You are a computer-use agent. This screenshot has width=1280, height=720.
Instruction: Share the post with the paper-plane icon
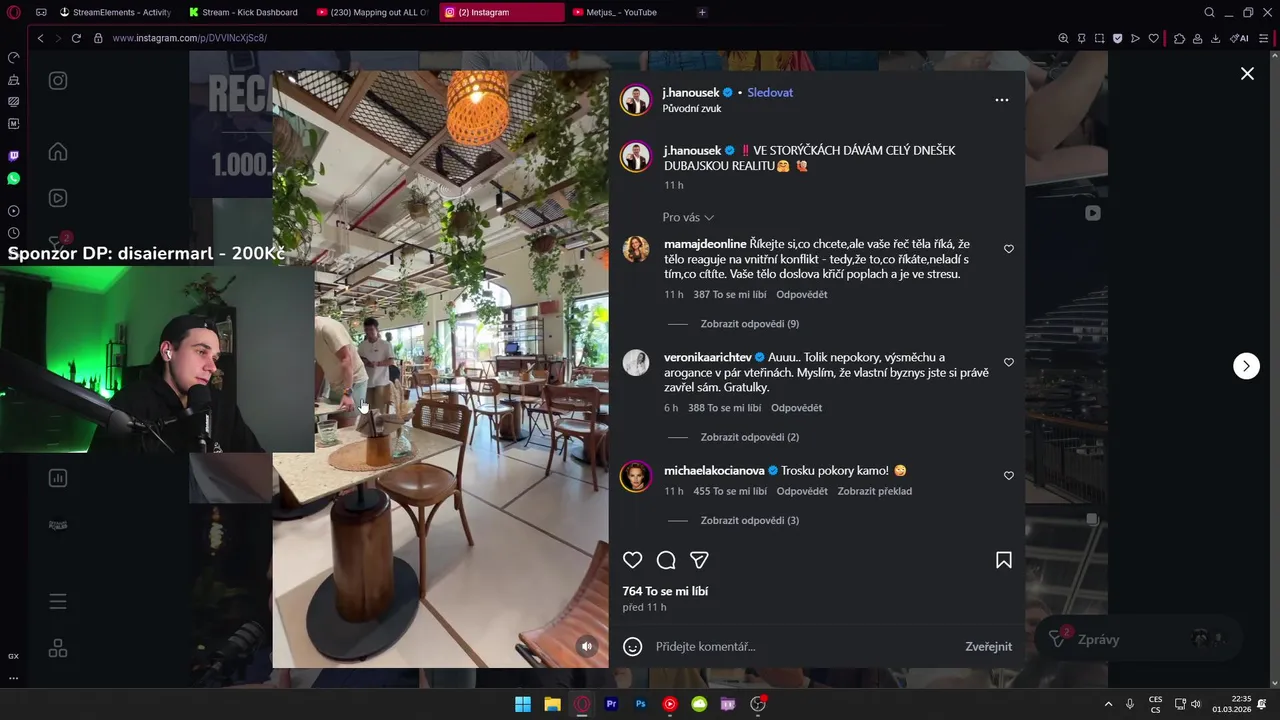click(700, 560)
